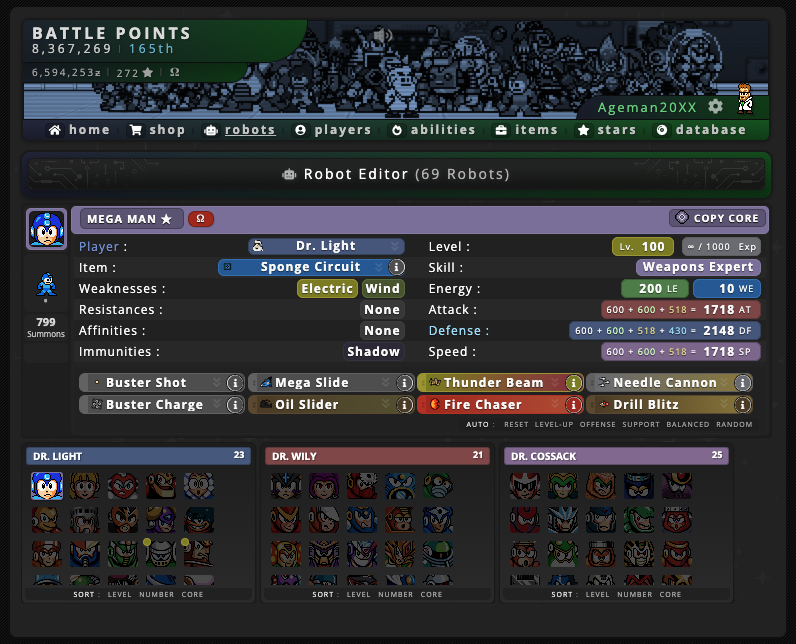Click the Mega Man portrait in editor header
Image resolution: width=796 pixels, height=644 pixels.
click(47, 229)
